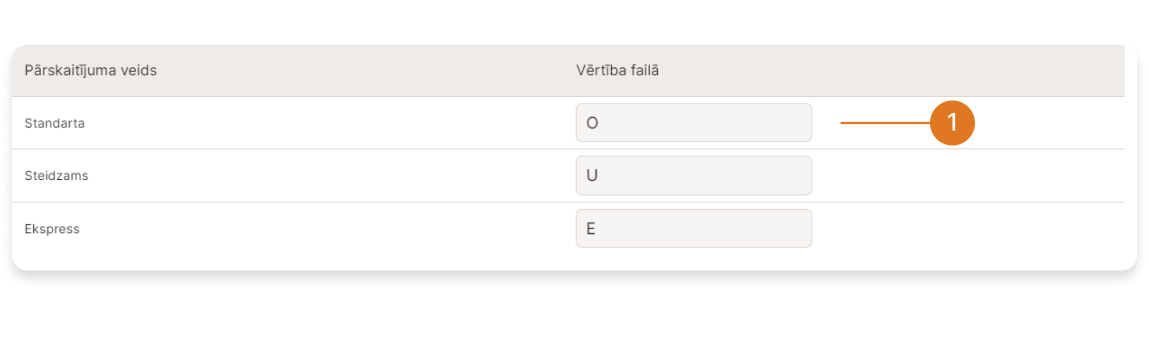This screenshot has width=1149, height=362.
Task: Click blank space between Steidzams label and field
Action: coord(332,176)
